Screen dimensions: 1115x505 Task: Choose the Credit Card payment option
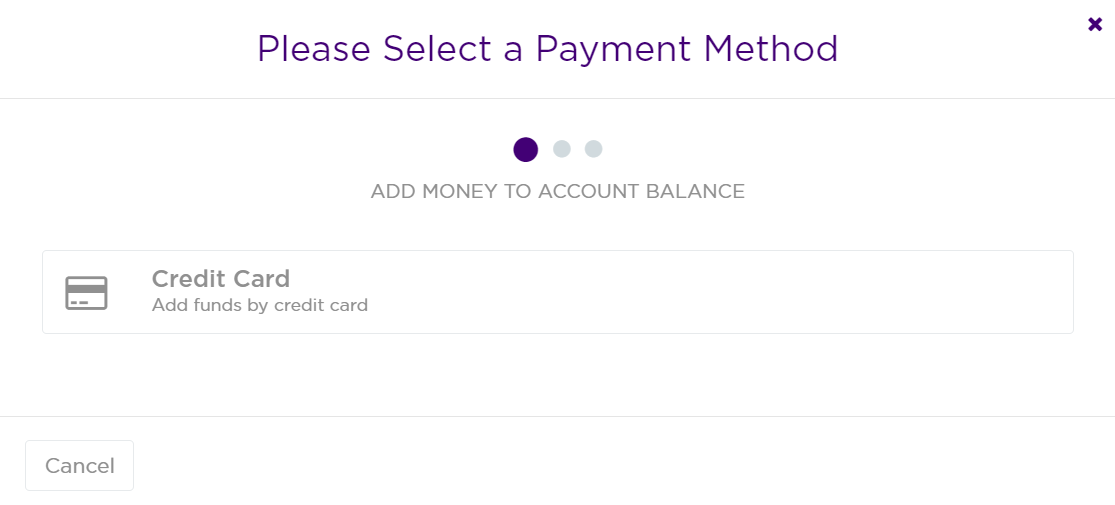pos(557,292)
